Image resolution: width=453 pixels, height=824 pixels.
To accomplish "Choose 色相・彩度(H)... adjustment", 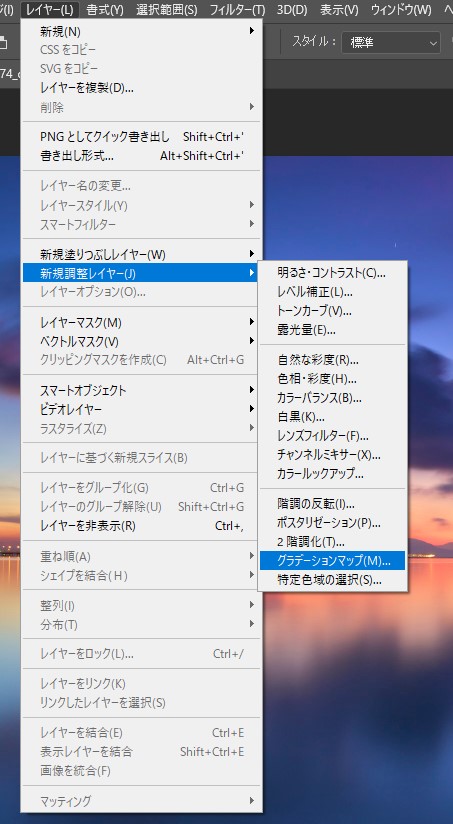I will pos(333,379).
